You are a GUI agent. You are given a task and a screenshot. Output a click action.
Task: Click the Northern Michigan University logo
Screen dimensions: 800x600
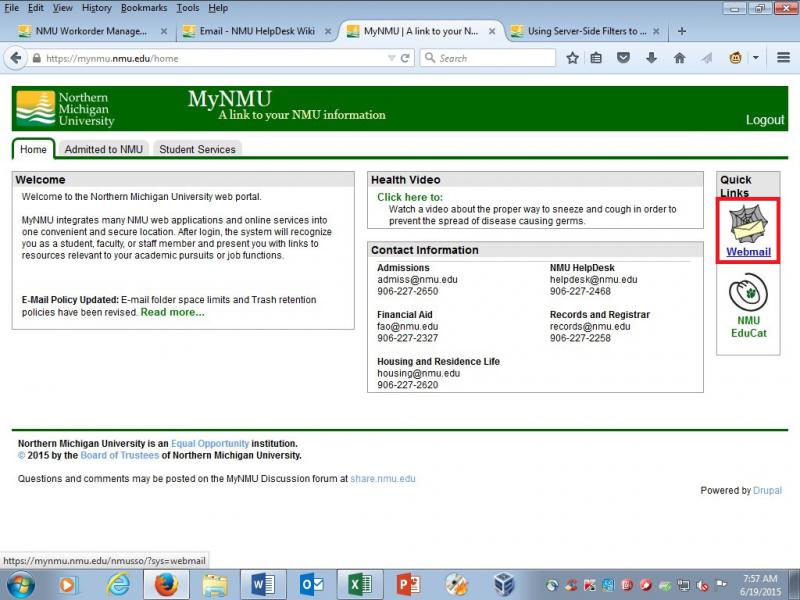pos(65,109)
